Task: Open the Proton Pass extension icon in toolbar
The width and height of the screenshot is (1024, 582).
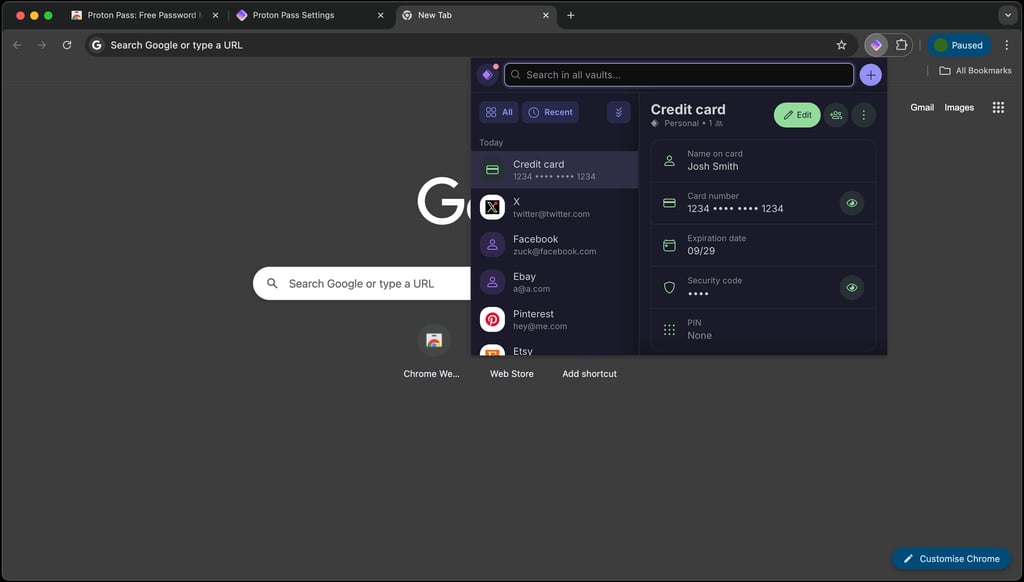Action: point(876,45)
